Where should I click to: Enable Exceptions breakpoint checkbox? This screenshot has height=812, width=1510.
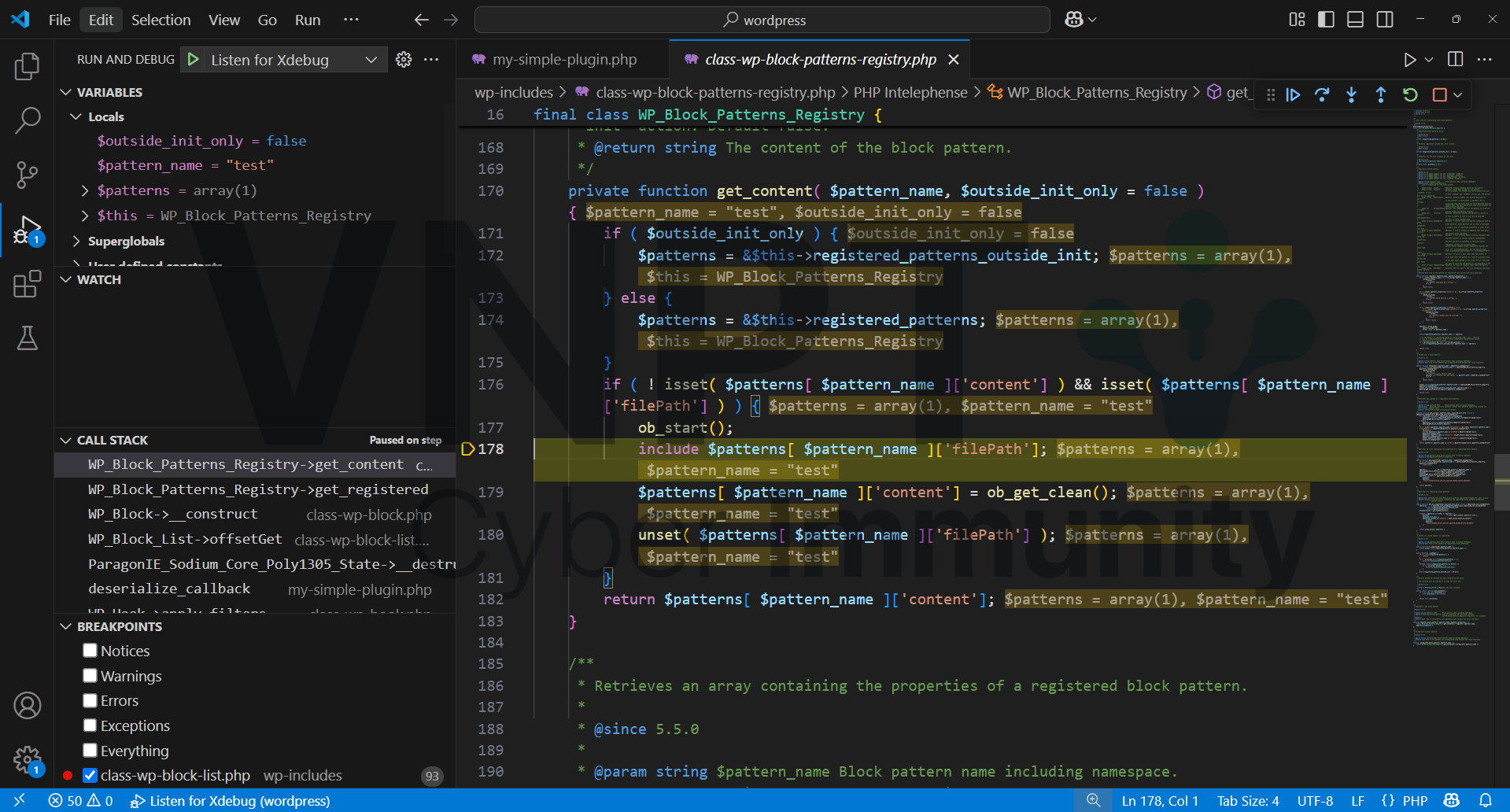pyautogui.click(x=90, y=725)
